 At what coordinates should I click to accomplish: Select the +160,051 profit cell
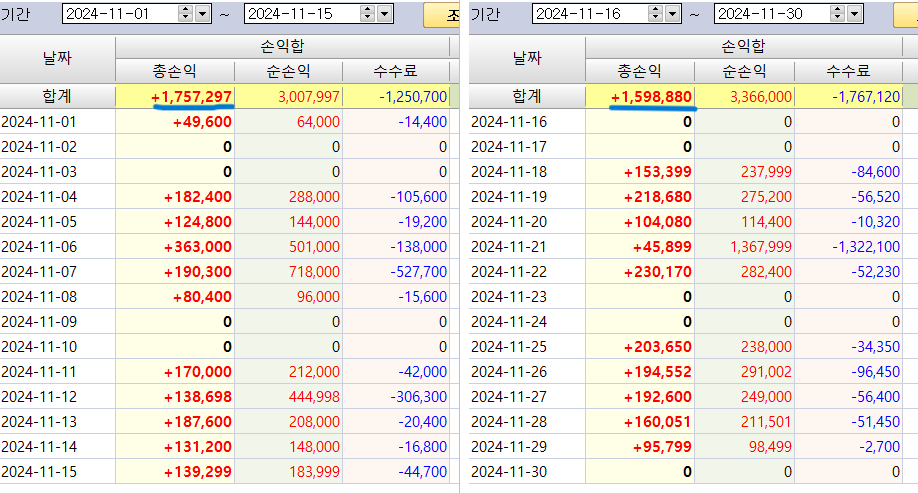coord(640,422)
